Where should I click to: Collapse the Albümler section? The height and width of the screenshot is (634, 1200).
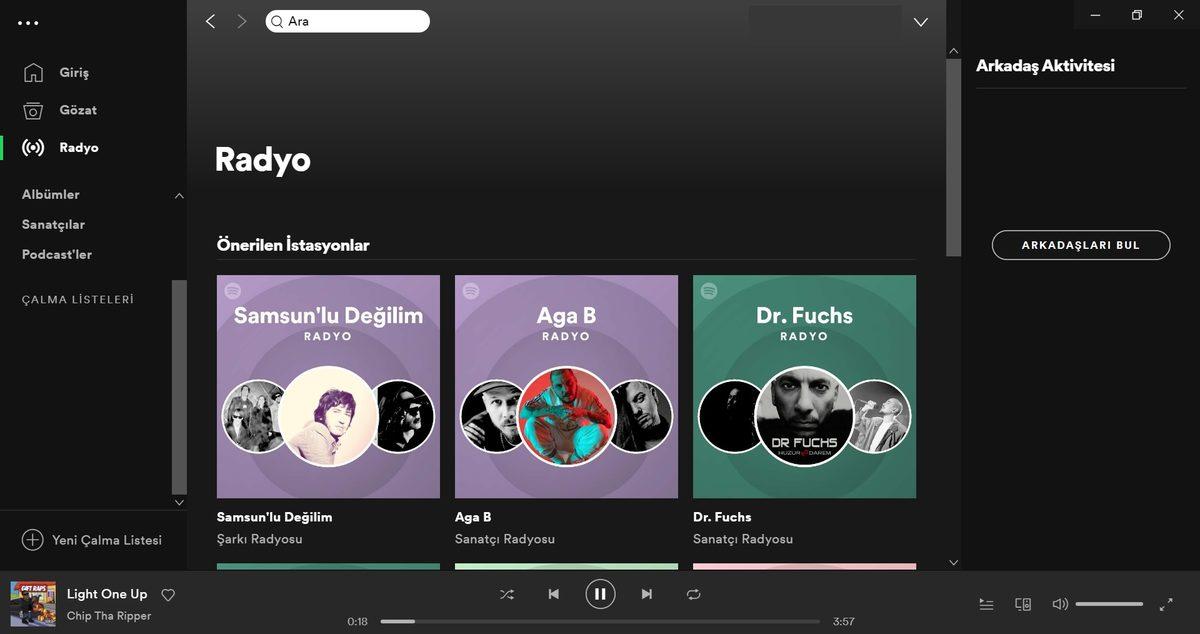(x=180, y=195)
